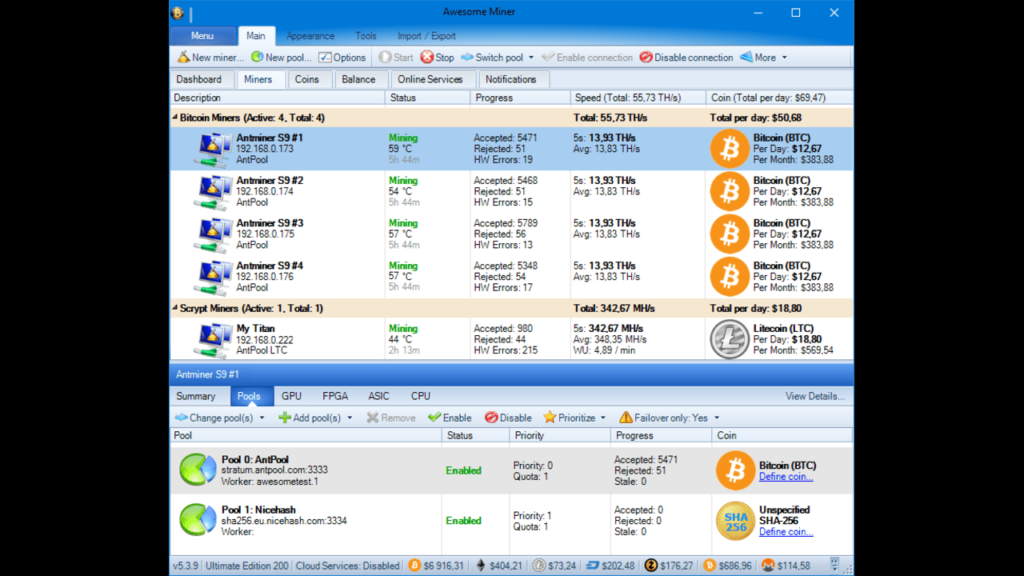
Task: Switch to the Summary tab of Antminer S9 #1
Action: 195,396
